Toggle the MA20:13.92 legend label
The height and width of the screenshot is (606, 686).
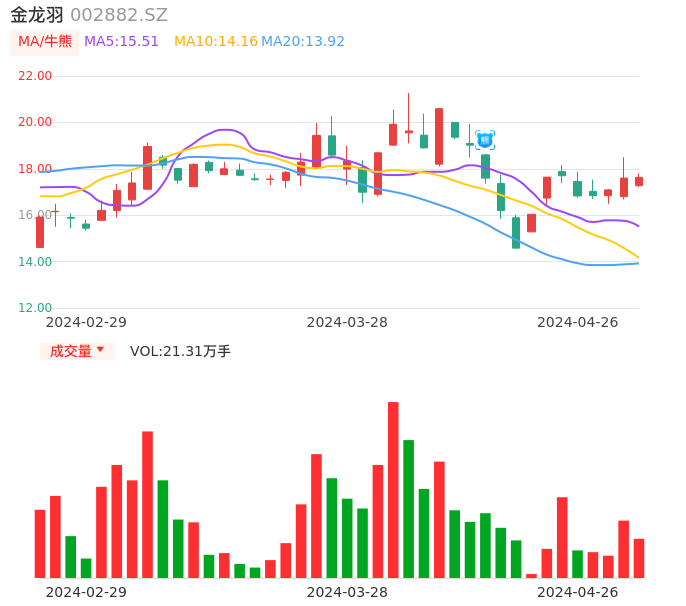click(303, 42)
